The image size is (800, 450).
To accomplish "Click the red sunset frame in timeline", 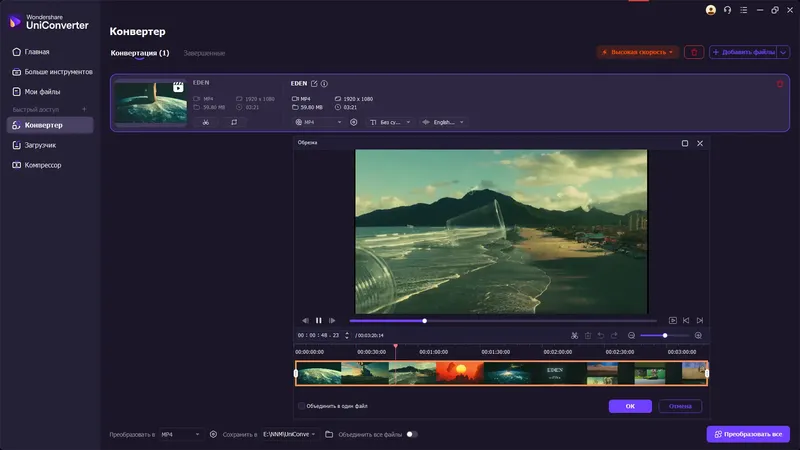I will click(x=460, y=373).
